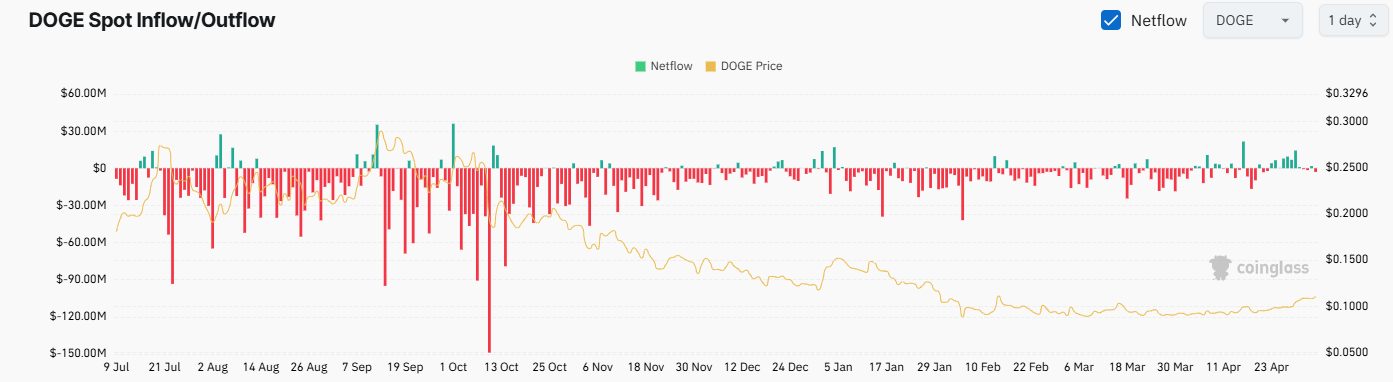Click the 6 Nov date label
Image resolution: width=1393 pixels, height=382 pixels.
pos(597,368)
